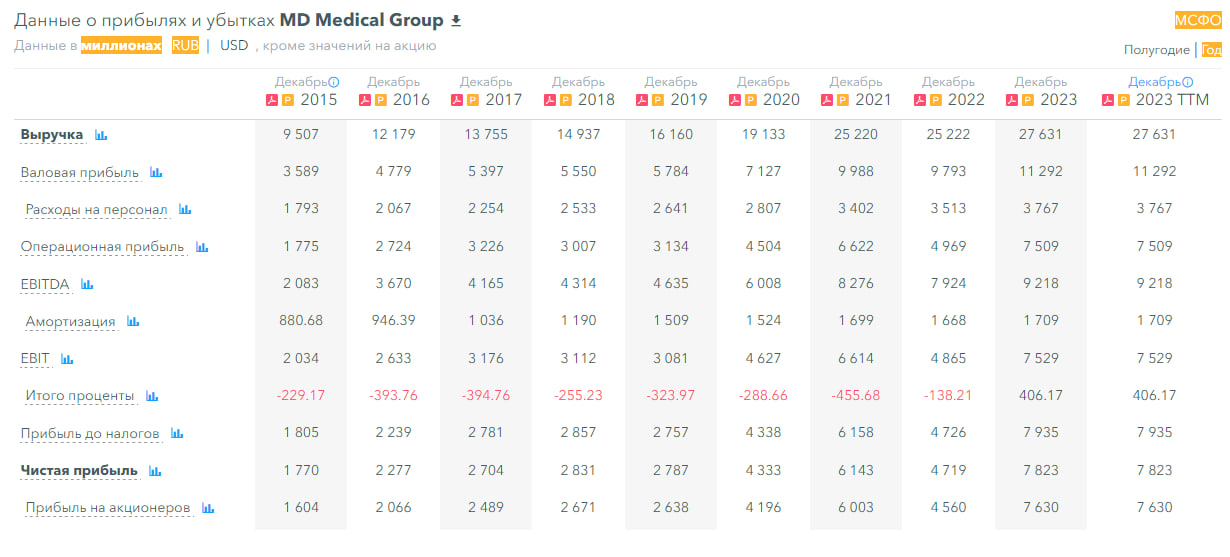
Task: Click the МСФО reporting standard label
Action: (x=1197, y=21)
